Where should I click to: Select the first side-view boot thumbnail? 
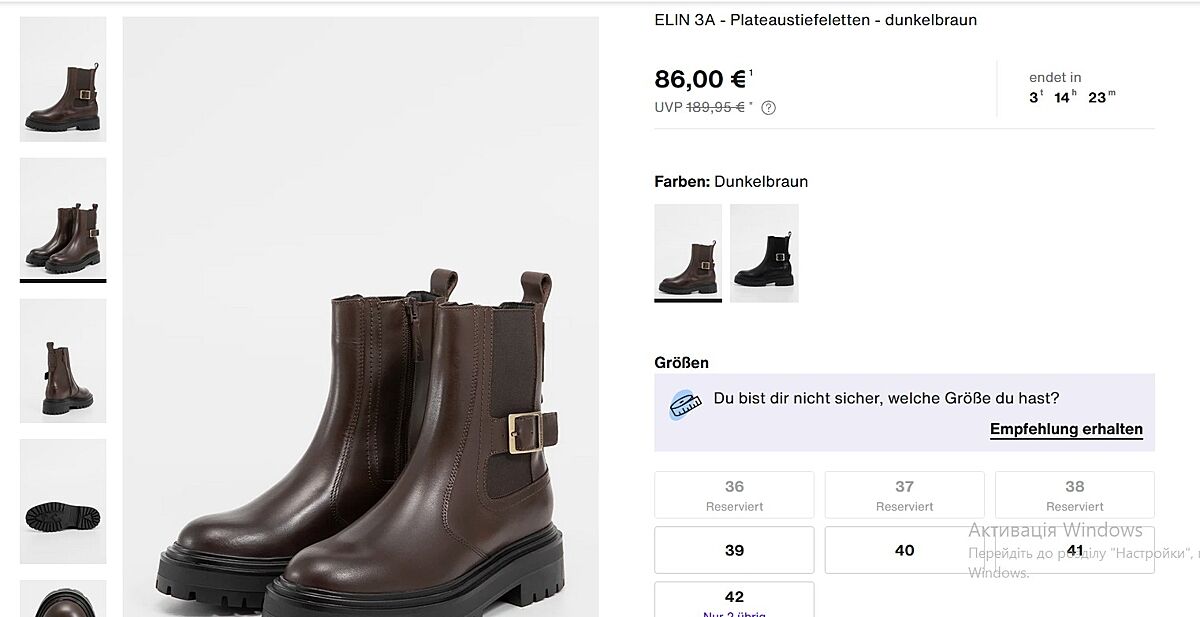[63, 79]
